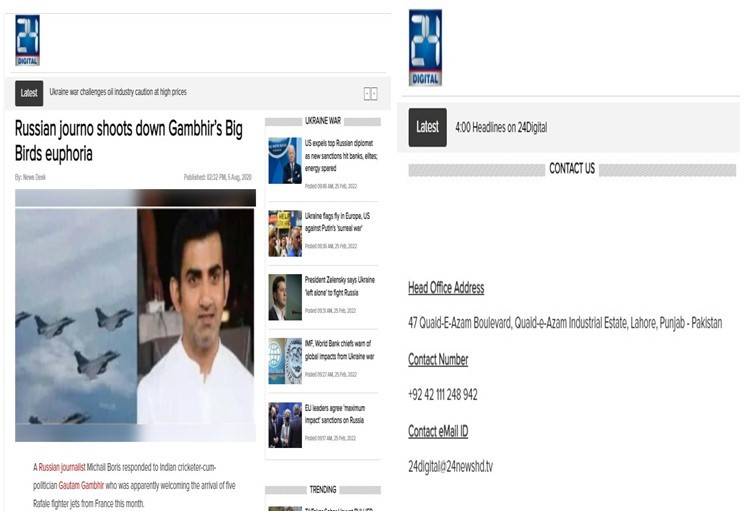Open story IMF, World Bank chiefs warn

[x=339, y=350]
